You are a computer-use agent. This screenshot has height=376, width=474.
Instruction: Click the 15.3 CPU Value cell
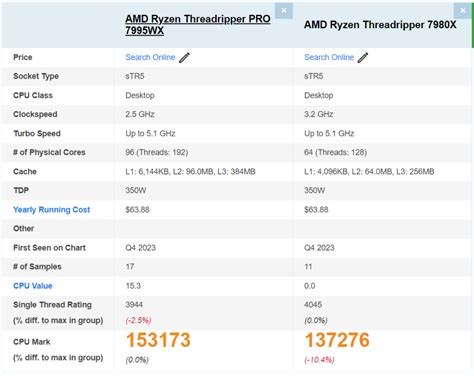(133, 286)
